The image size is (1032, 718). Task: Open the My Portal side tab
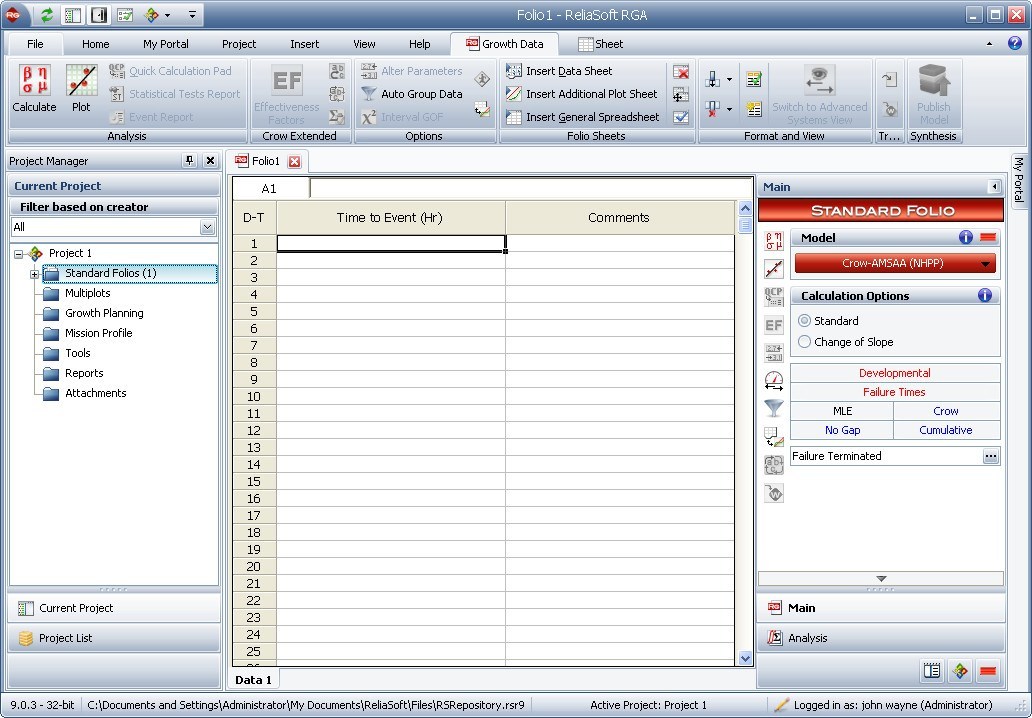[1018, 179]
